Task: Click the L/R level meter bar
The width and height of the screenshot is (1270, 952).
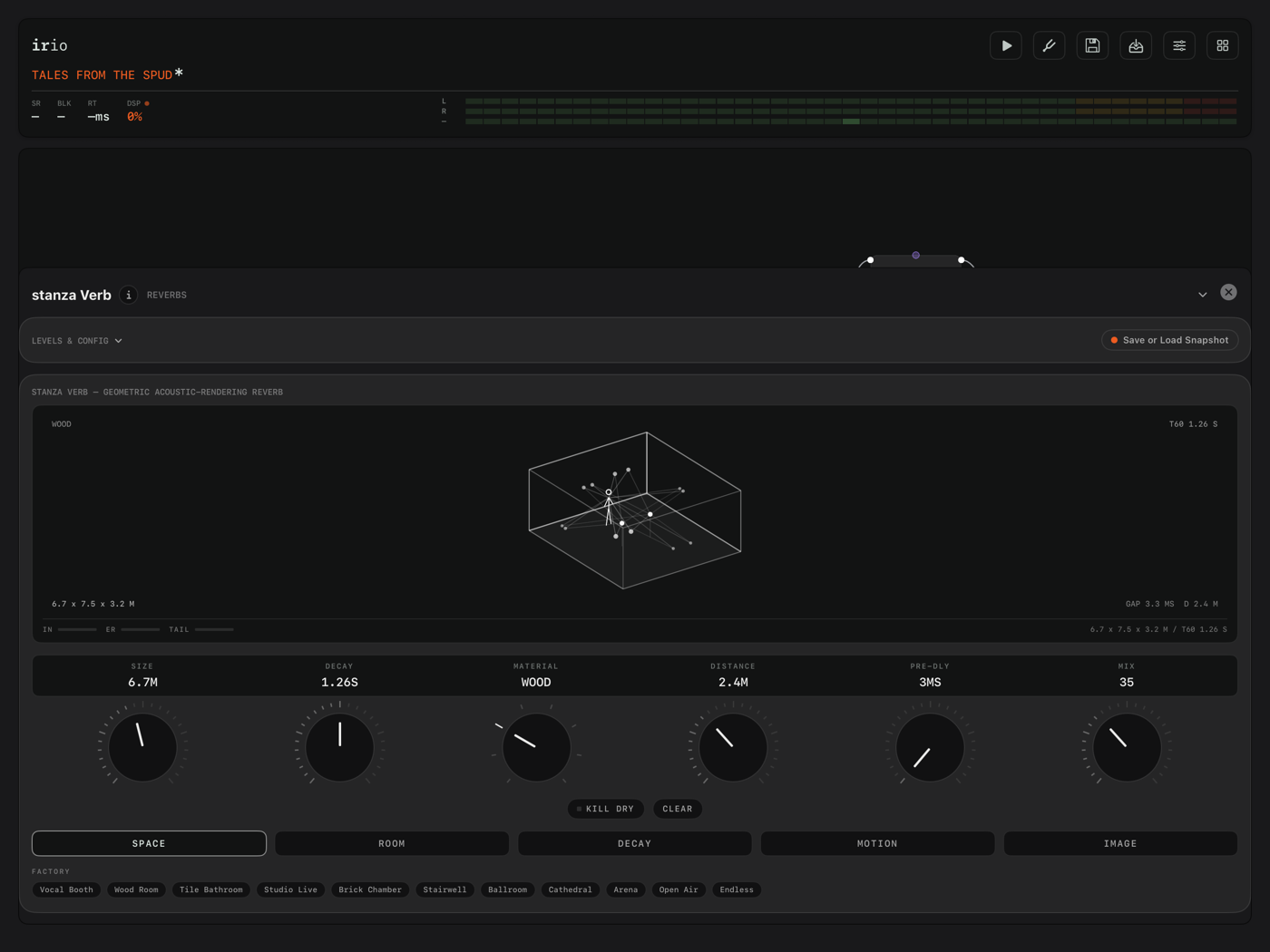Action: coord(851,111)
